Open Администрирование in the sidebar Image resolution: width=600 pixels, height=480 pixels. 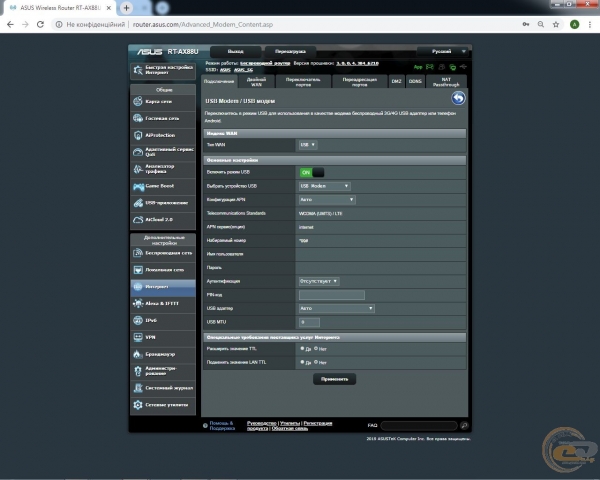click(x=163, y=371)
